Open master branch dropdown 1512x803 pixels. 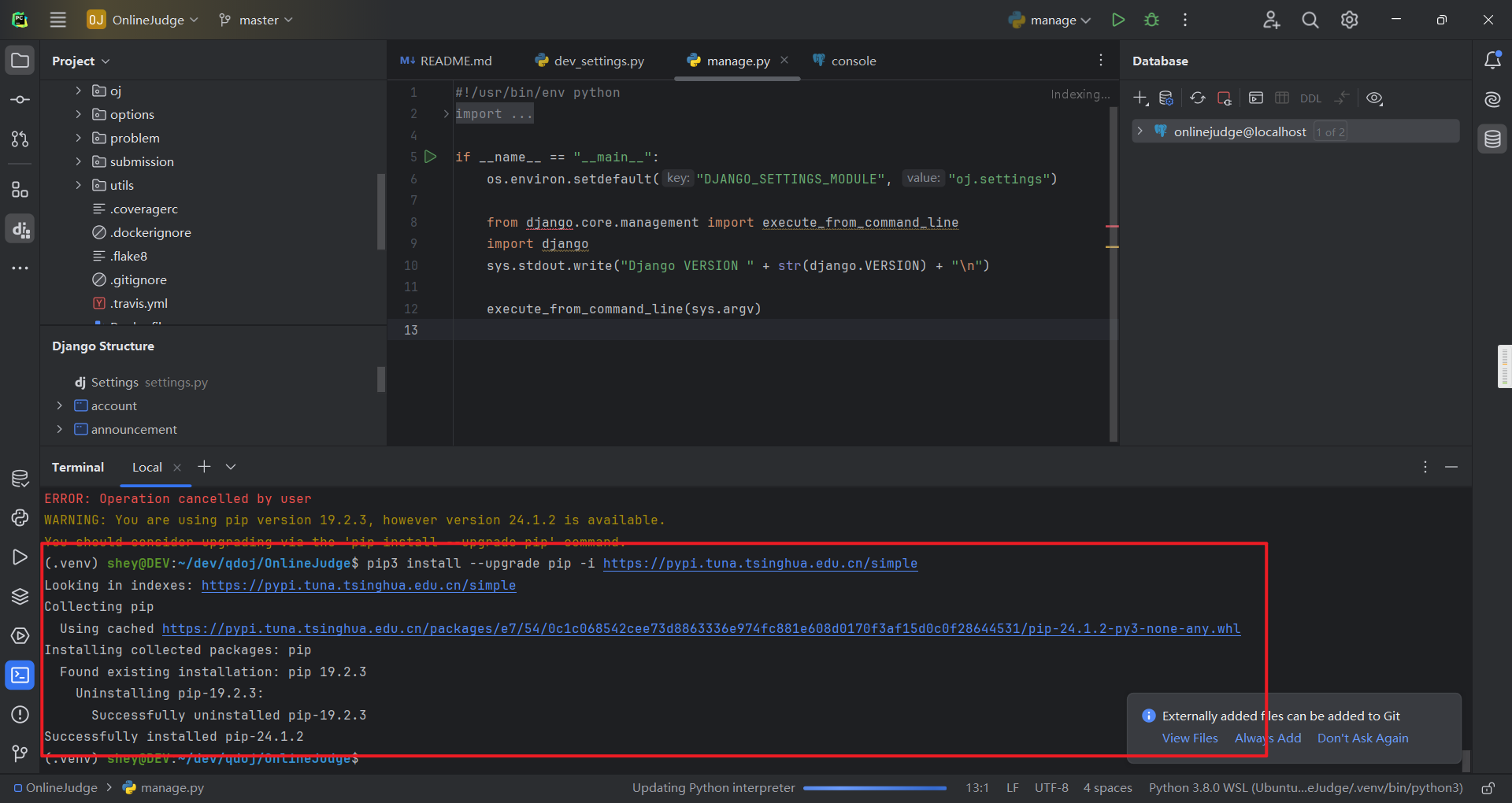(256, 20)
